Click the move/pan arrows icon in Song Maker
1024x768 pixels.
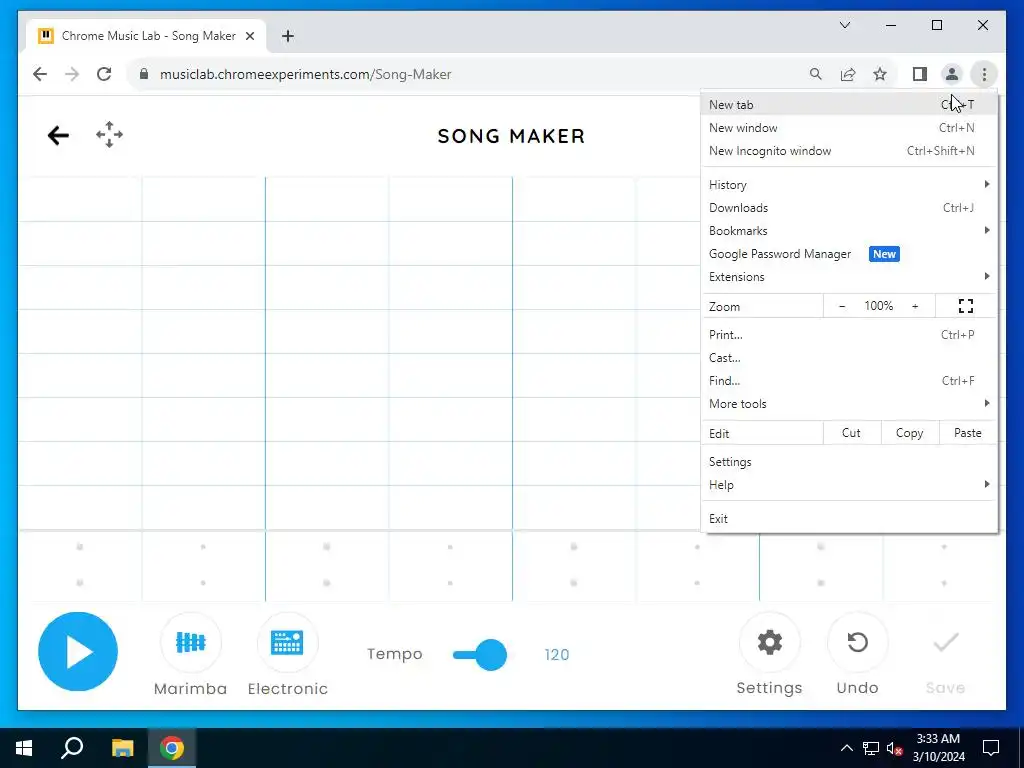109,135
